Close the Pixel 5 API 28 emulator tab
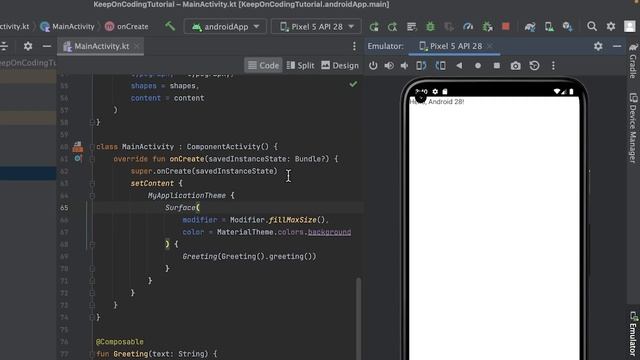Viewport: 640px width, 360px height. coord(490,46)
